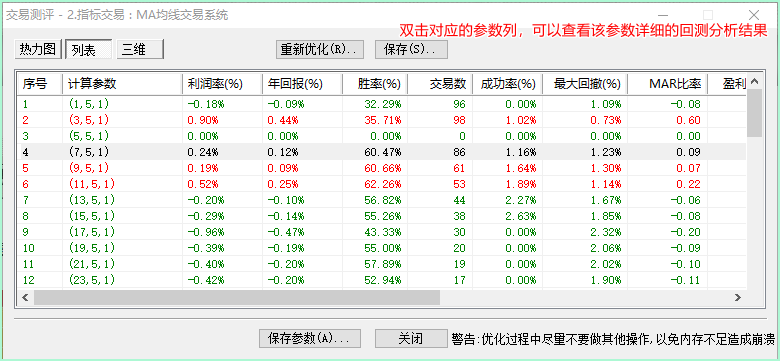
Task: Click horizontal scrollbar left arrow
Action: 26,297
